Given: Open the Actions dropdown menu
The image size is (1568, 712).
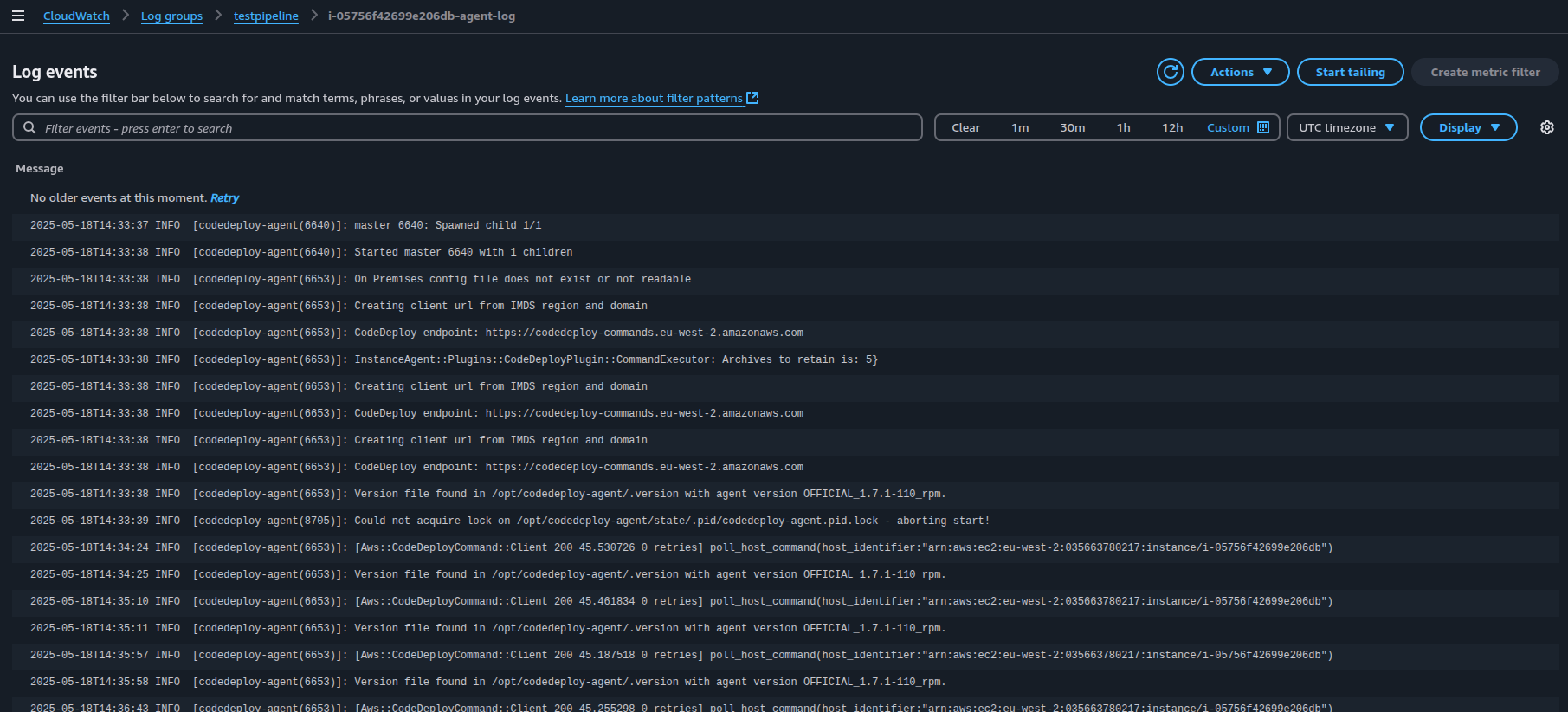Looking at the screenshot, I should pyautogui.click(x=1240, y=72).
